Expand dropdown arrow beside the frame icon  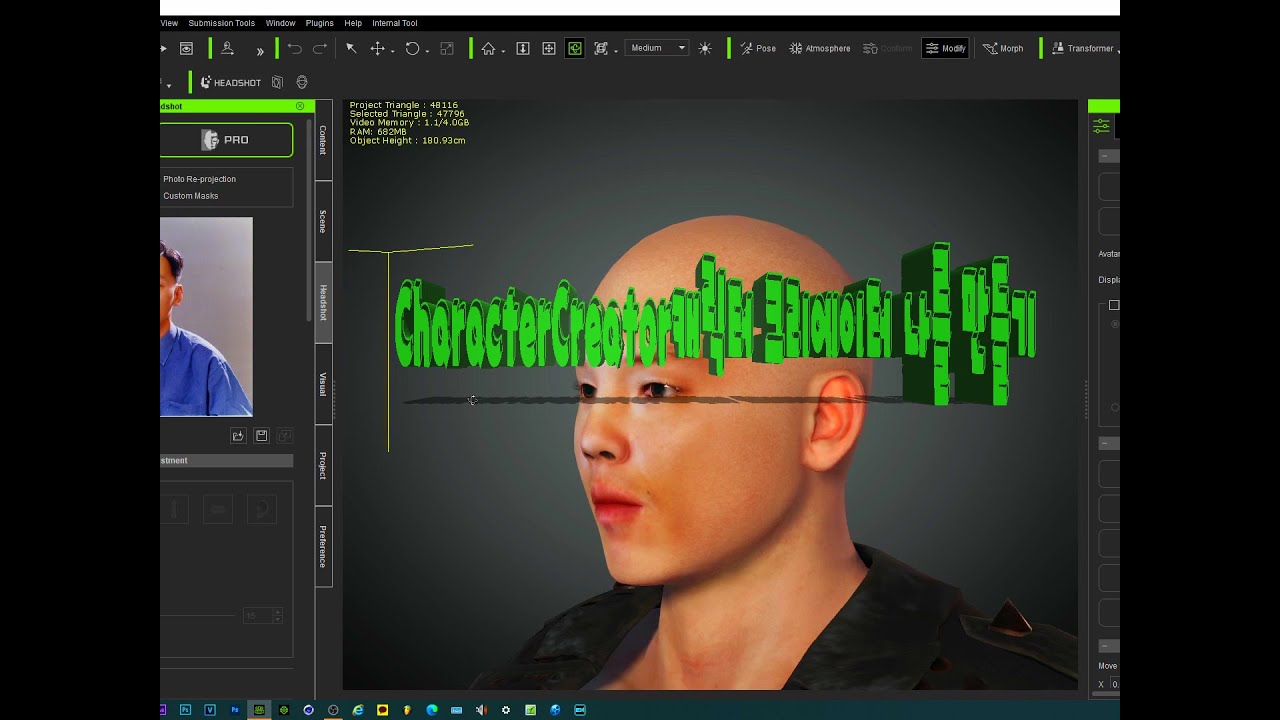(x=615, y=51)
